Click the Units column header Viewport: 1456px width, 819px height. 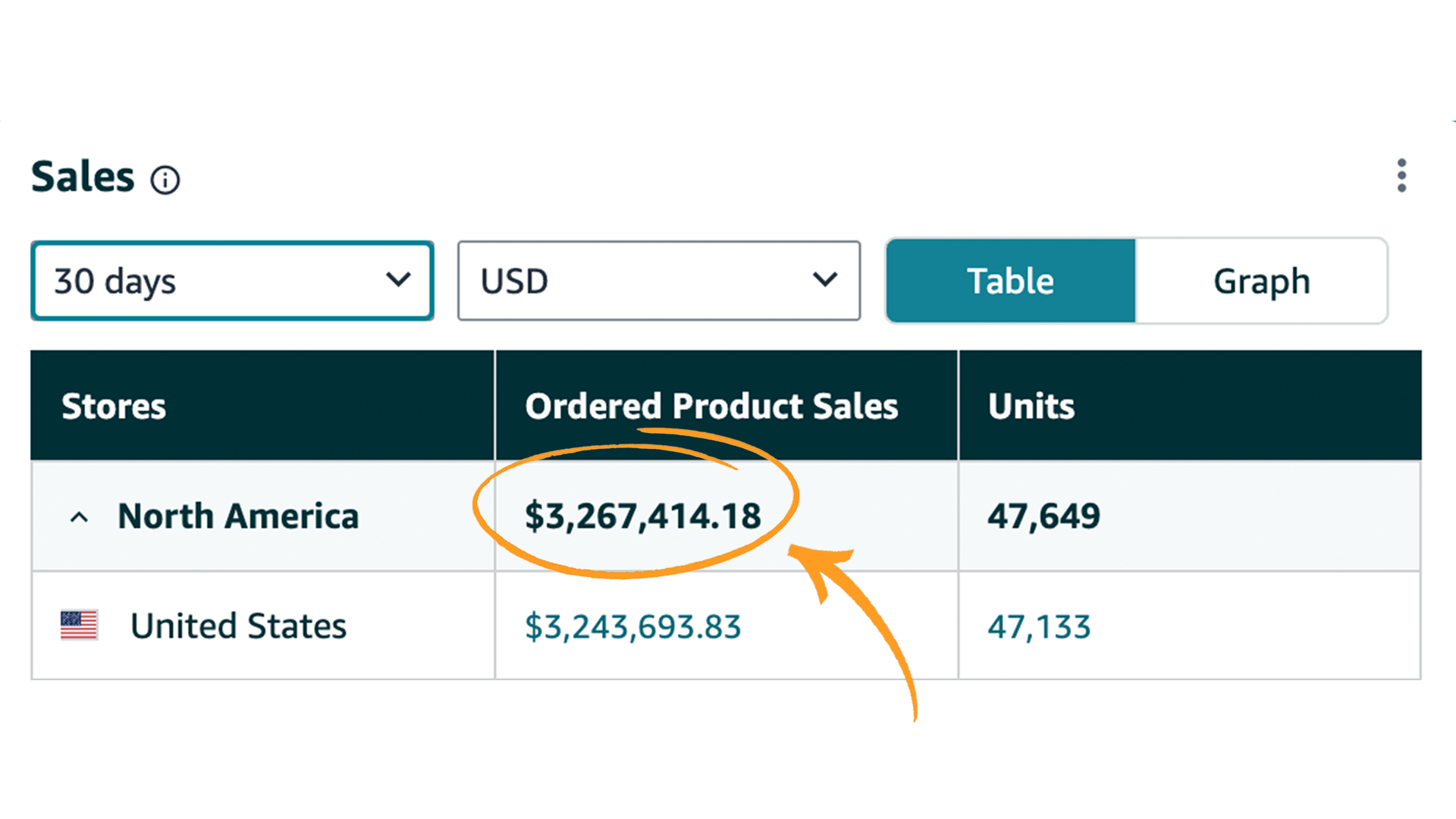pyautogui.click(x=1031, y=406)
